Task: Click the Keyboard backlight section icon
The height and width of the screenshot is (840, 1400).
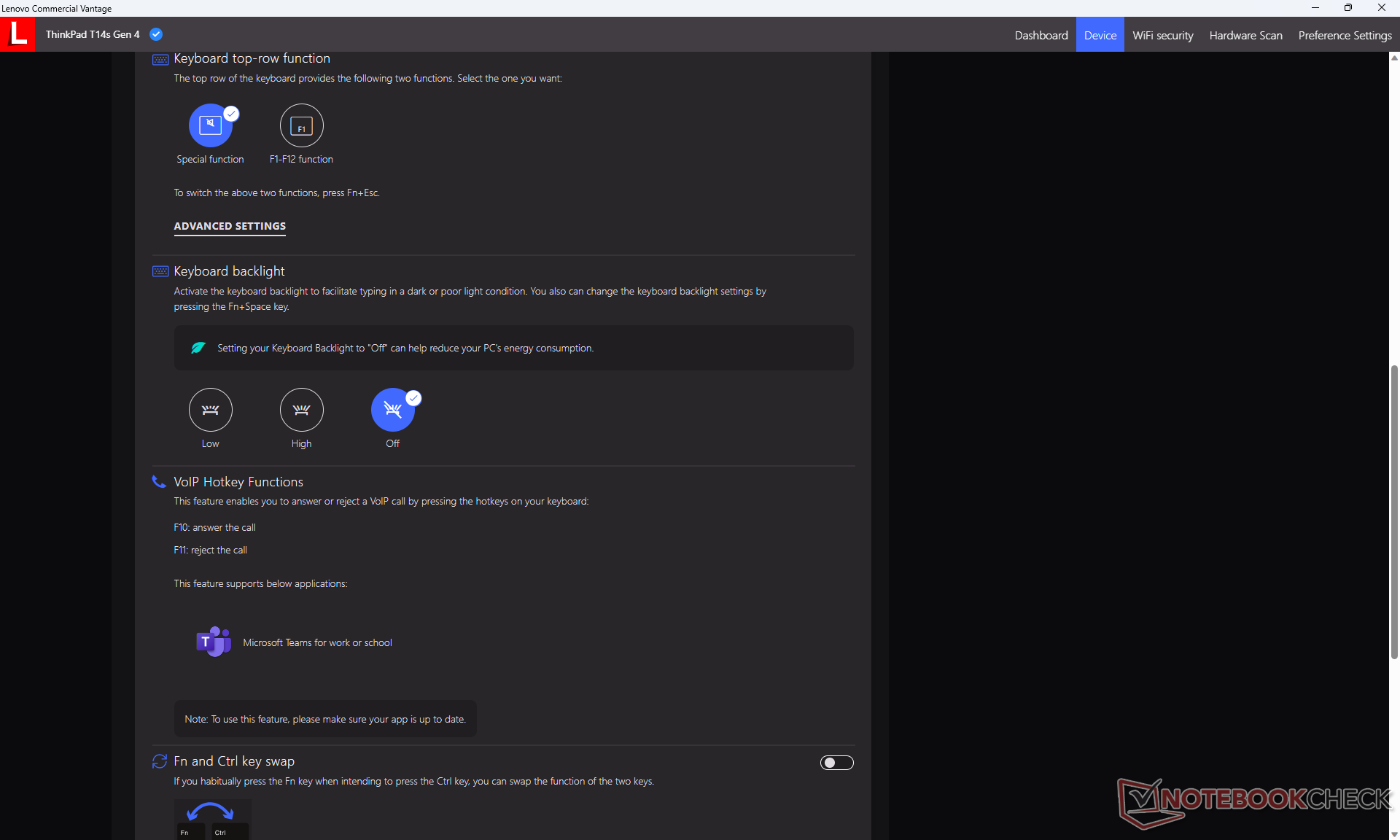Action: point(160,271)
